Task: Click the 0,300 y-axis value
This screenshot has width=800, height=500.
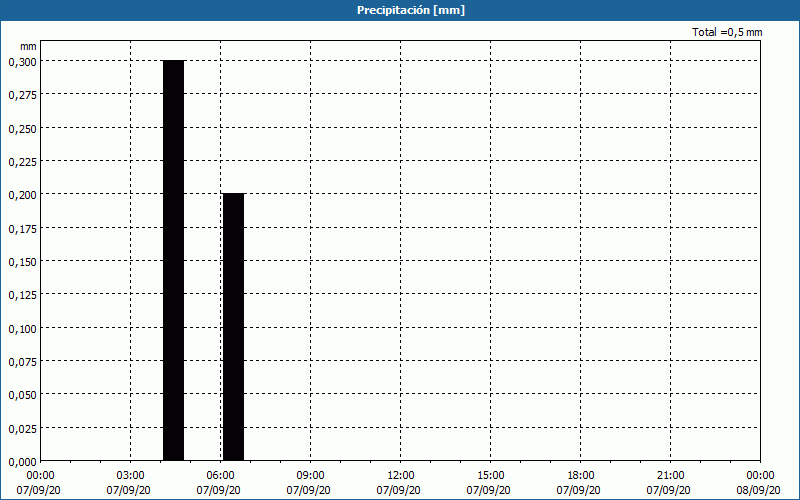Action: (x=22, y=62)
